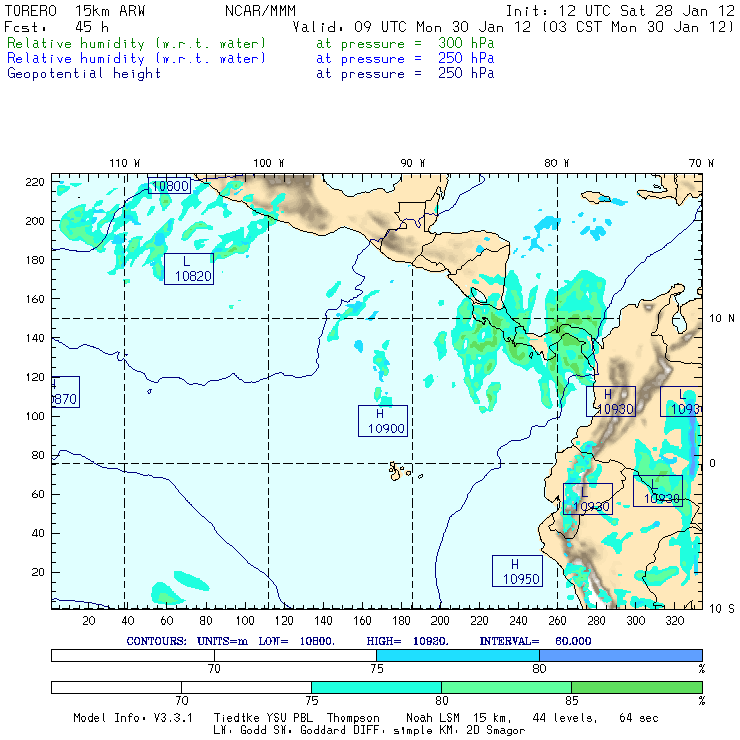
Task: Click the cyan 75–80% segment of upper colorbar
Action: pos(458,655)
